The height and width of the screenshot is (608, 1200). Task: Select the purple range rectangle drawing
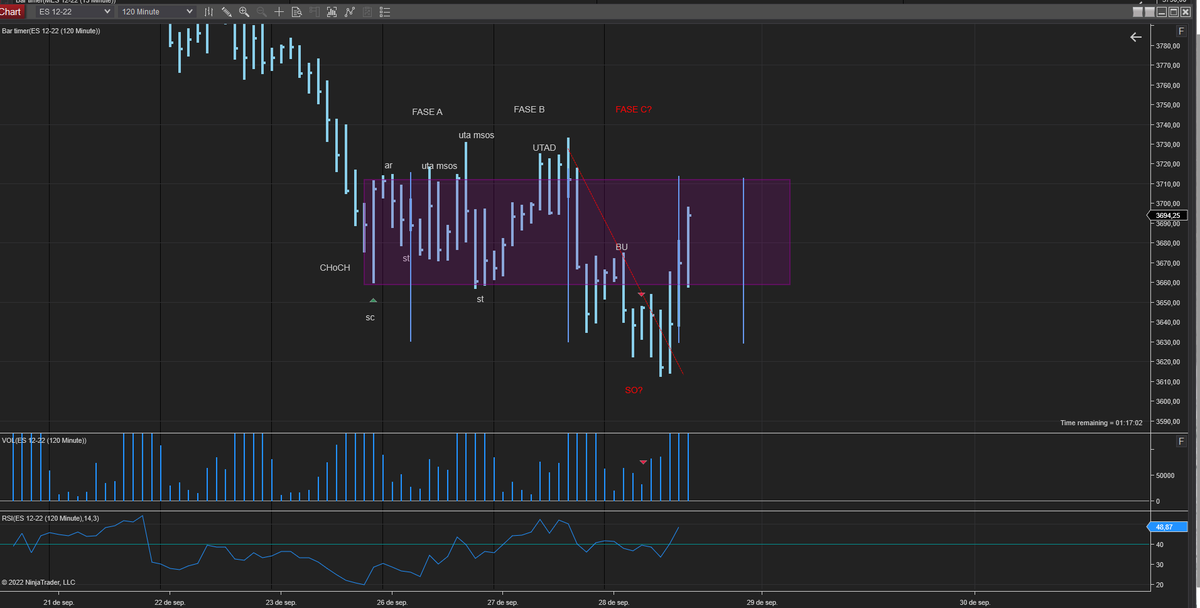576,232
